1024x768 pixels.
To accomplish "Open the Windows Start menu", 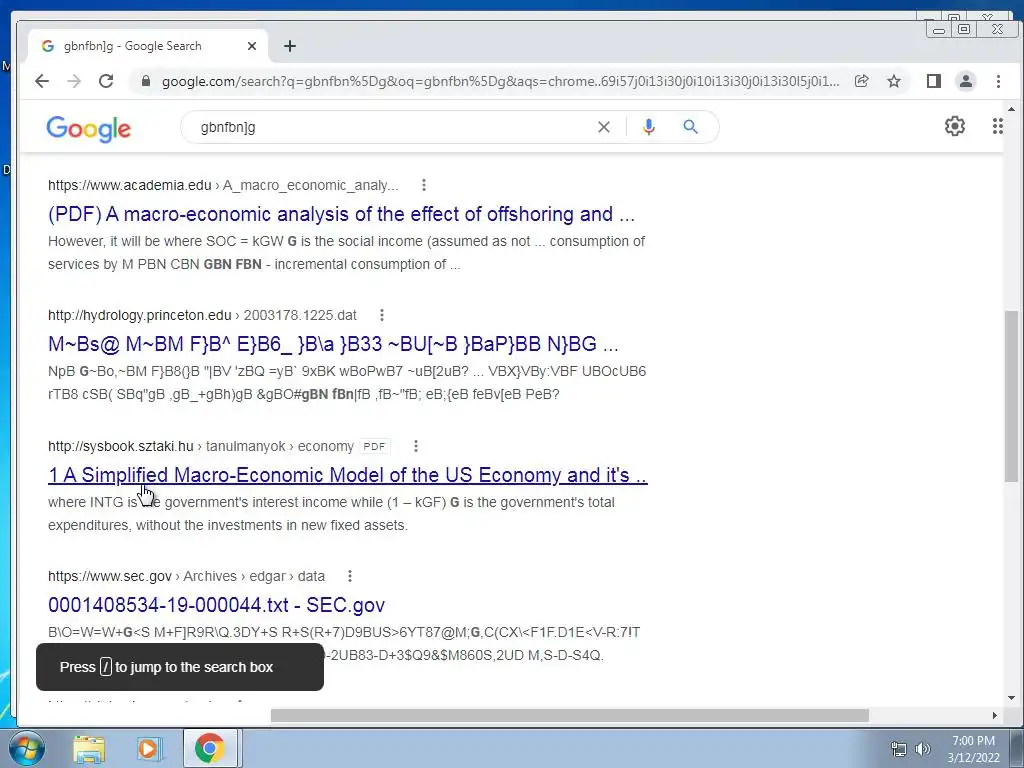I will point(26,748).
